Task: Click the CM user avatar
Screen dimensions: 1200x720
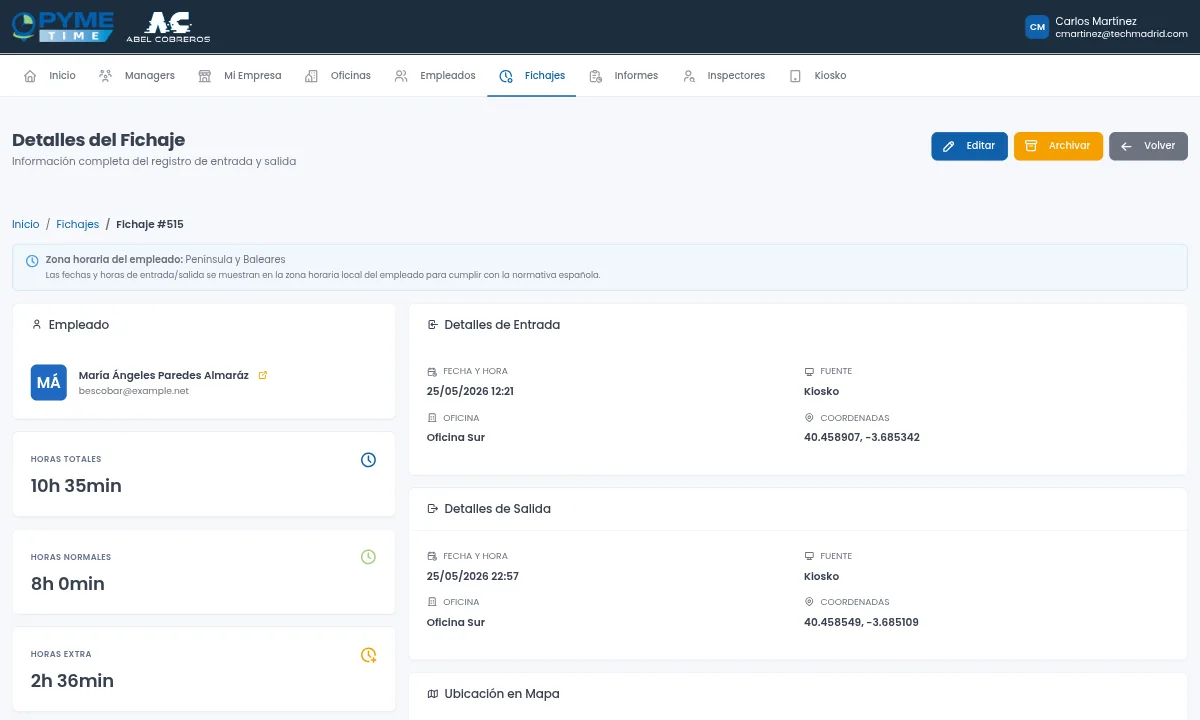Action: (x=1037, y=27)
